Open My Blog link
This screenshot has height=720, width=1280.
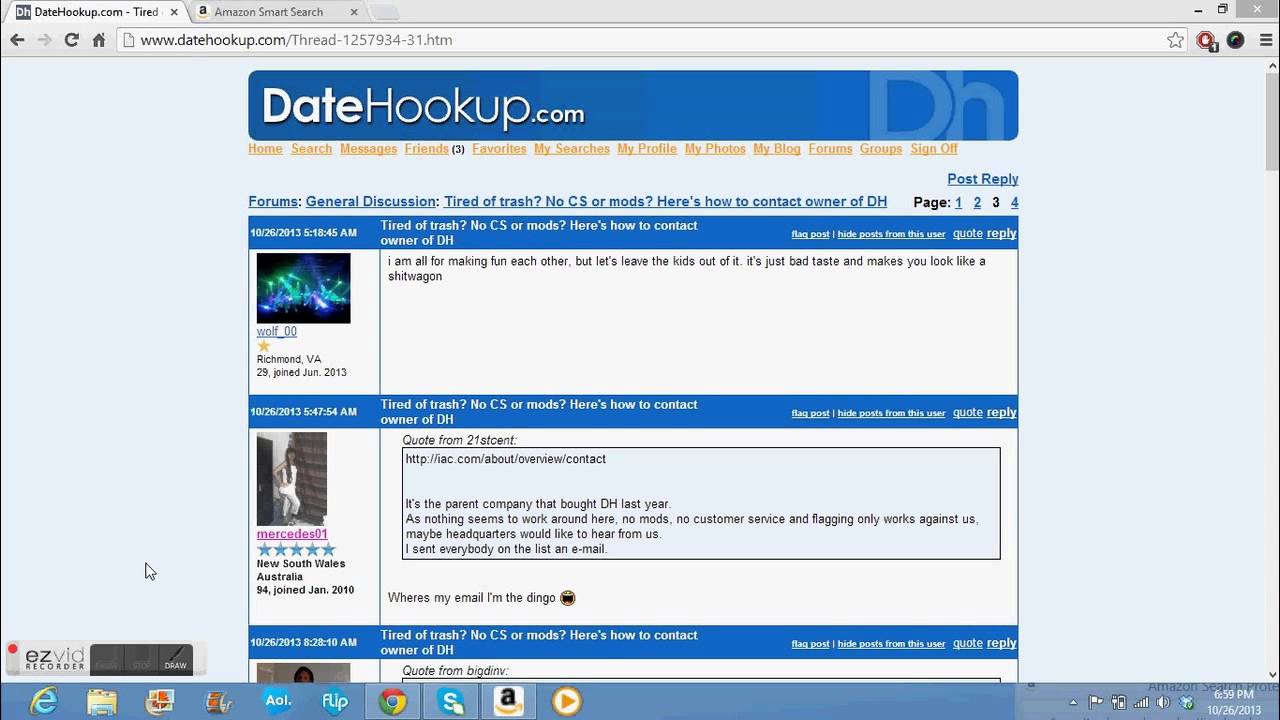[777, 148]
